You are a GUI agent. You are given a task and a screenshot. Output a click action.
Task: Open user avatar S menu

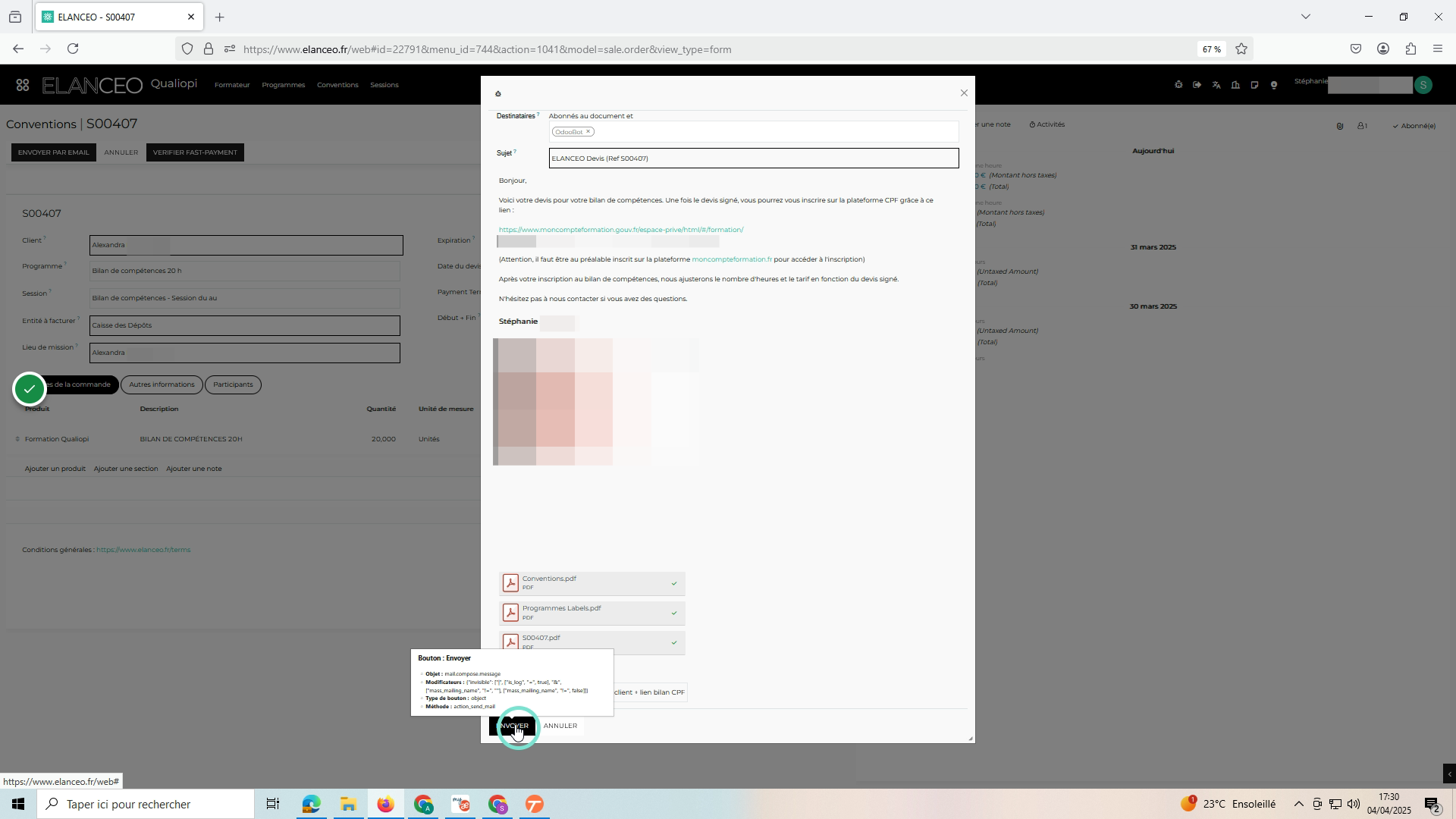(x=1423, y=85)
